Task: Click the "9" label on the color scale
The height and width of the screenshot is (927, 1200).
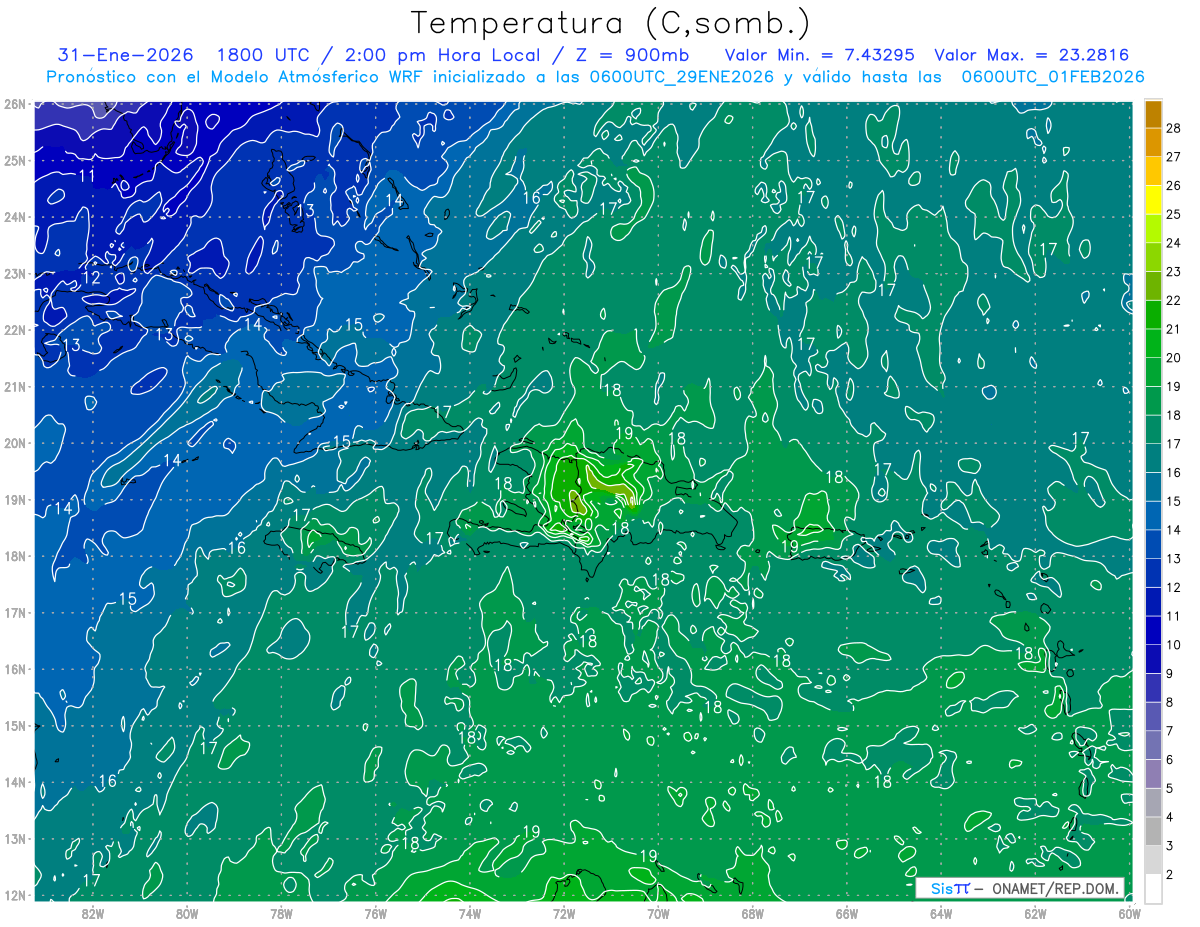Action: (1170, 675)
